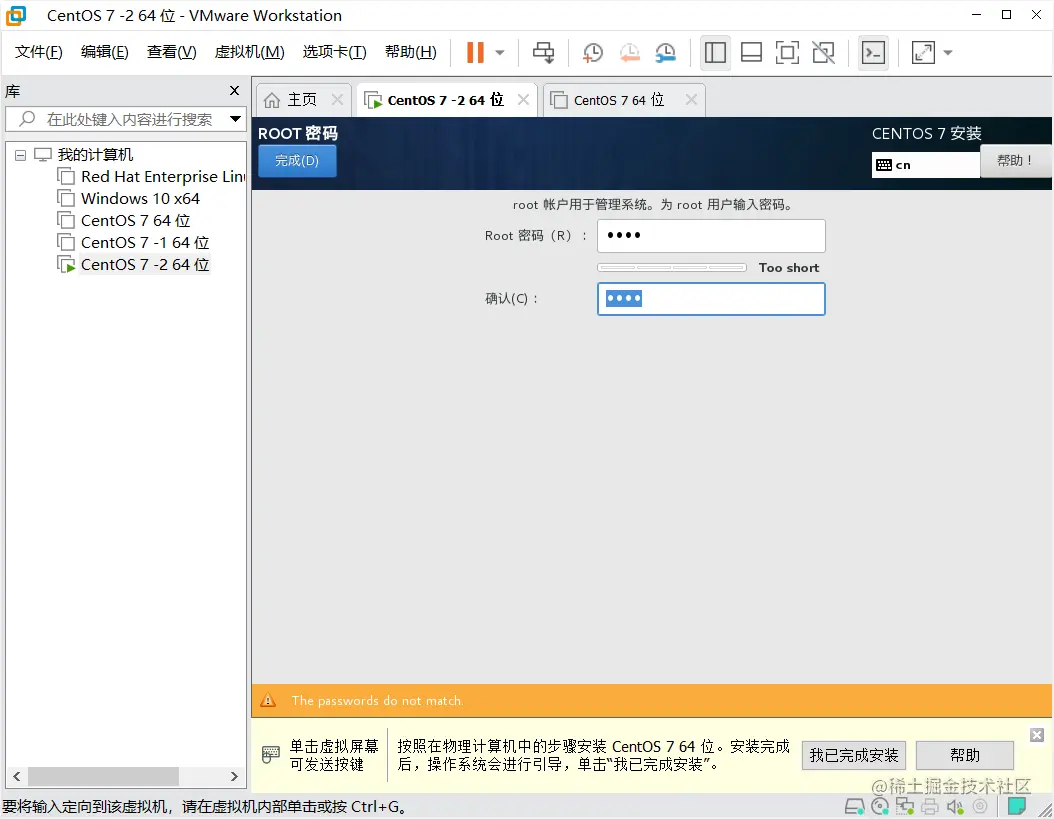
Task: Click the greyed-out disc device status icon
Action: 981,806
